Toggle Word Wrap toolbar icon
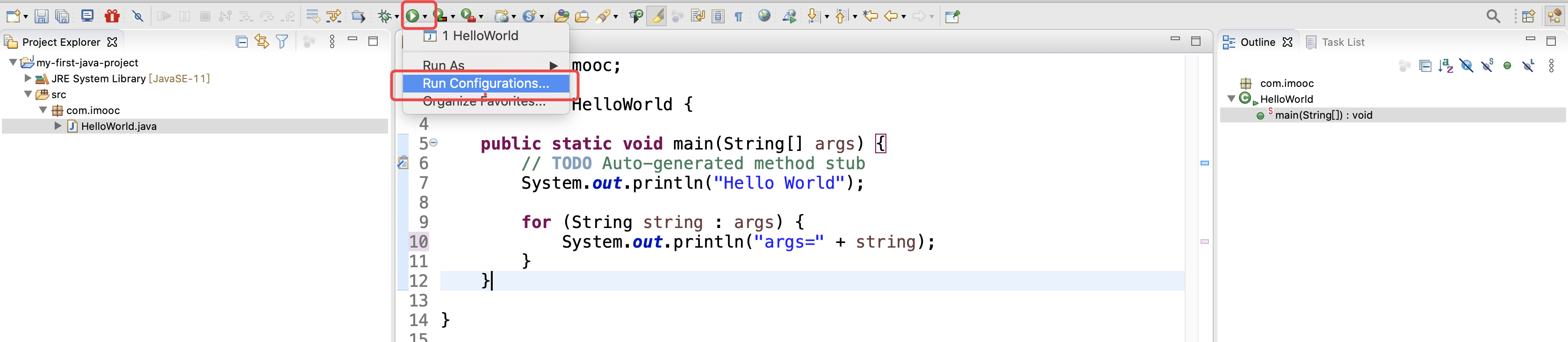The image size is (1568, 342). click(698, 16)
